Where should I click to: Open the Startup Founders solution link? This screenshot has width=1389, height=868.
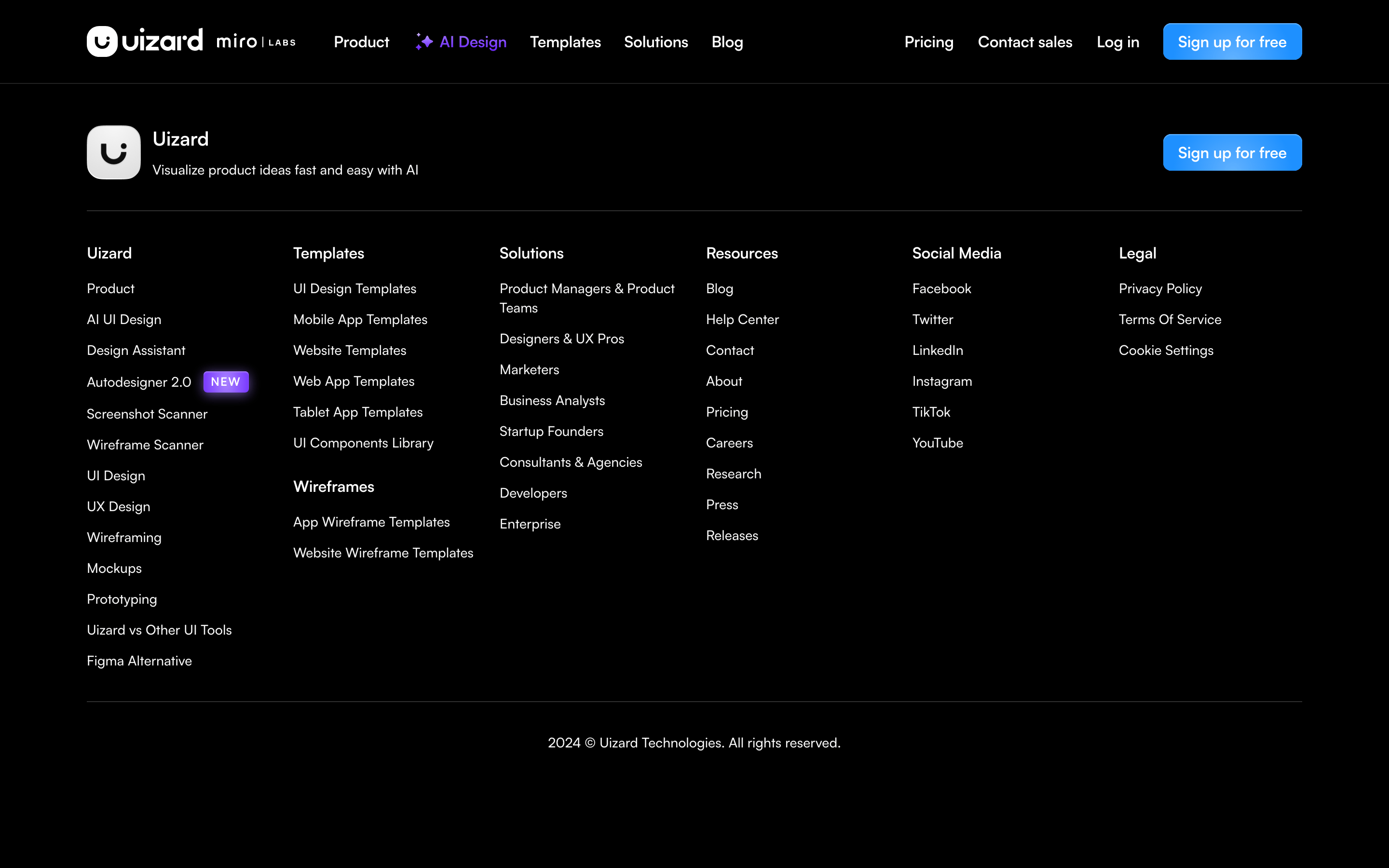552,431
